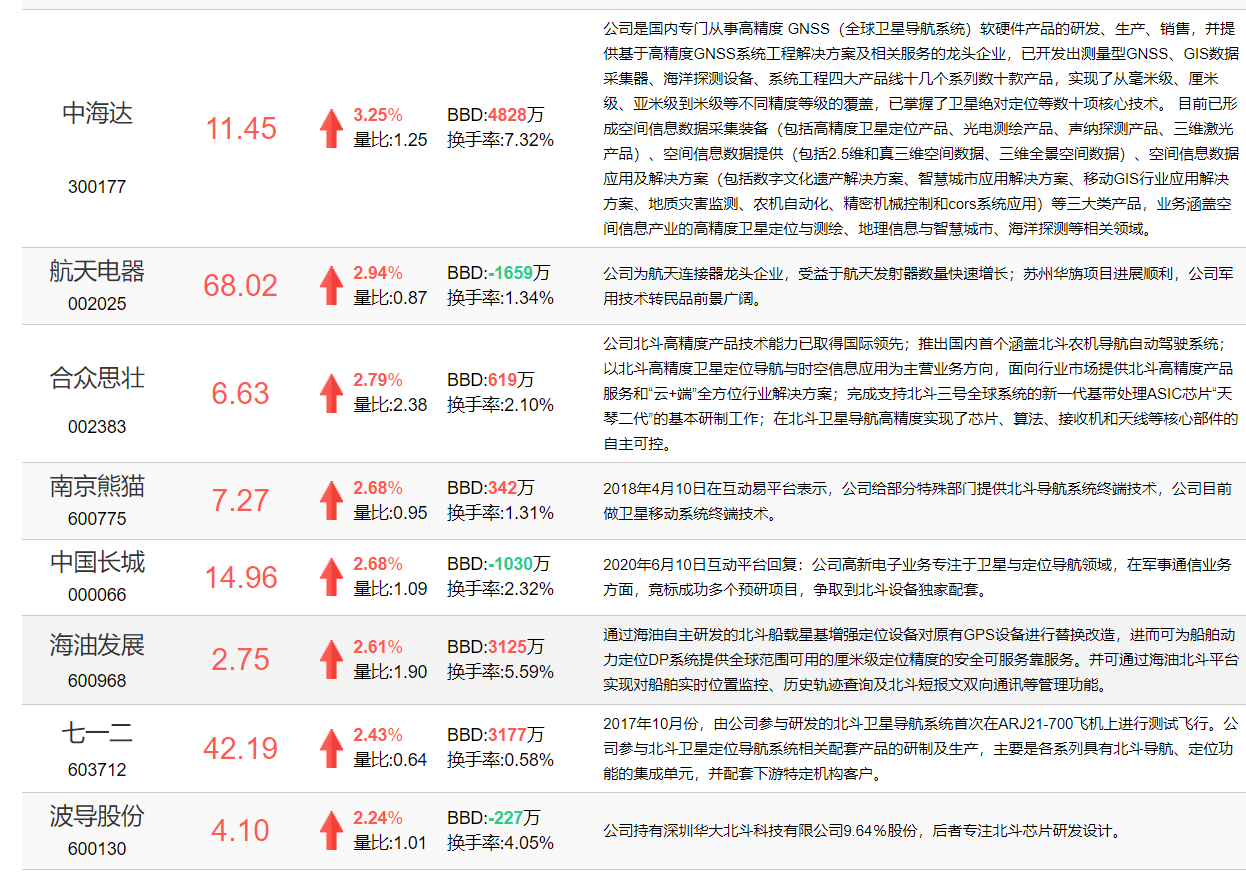This screenshot has height=872, width=1246.
Task: Click 量比:0.64 for 七一二
Action: point(390,760)
